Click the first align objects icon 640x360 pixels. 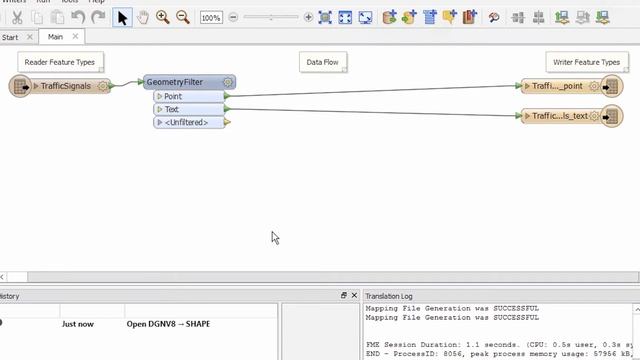pyautogui.click(x=518, y=18)
